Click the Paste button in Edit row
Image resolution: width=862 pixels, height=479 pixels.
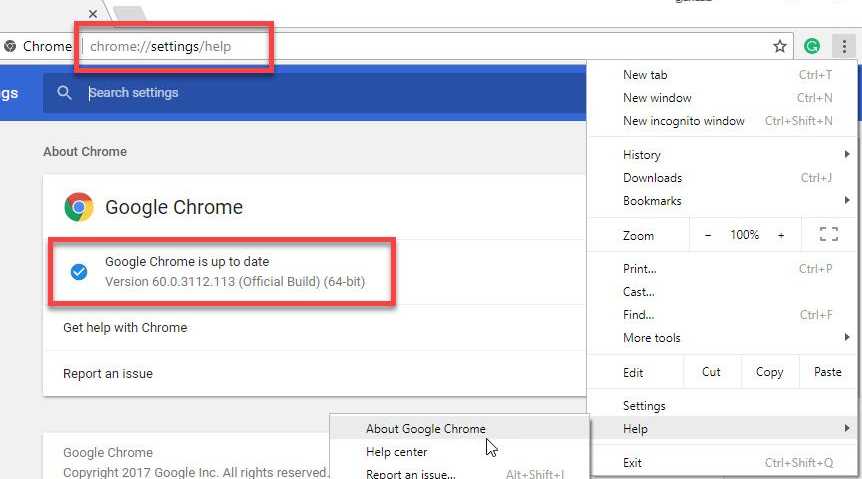(827, 372)
